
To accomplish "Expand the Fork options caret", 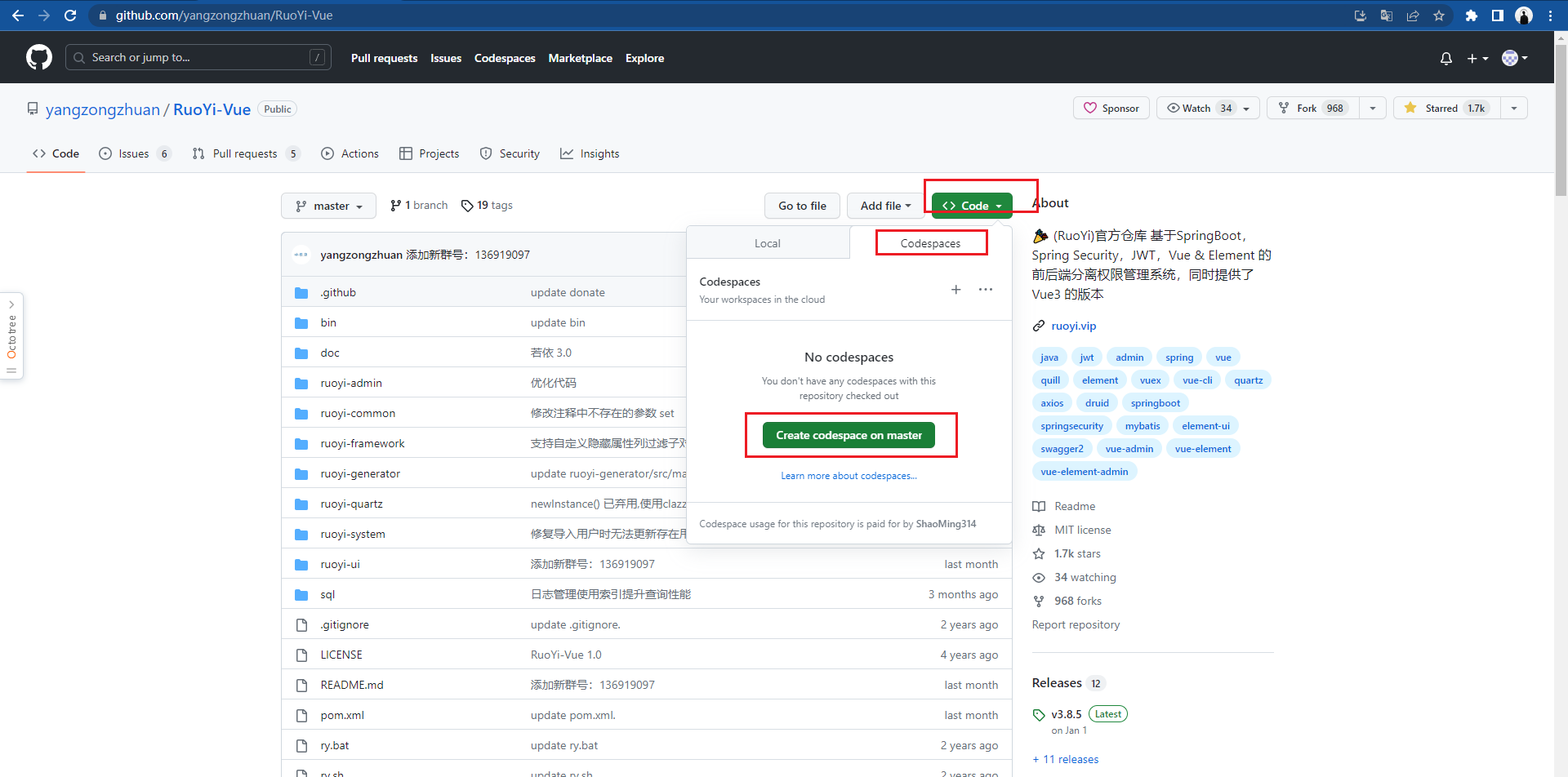I will point(1373,108).
